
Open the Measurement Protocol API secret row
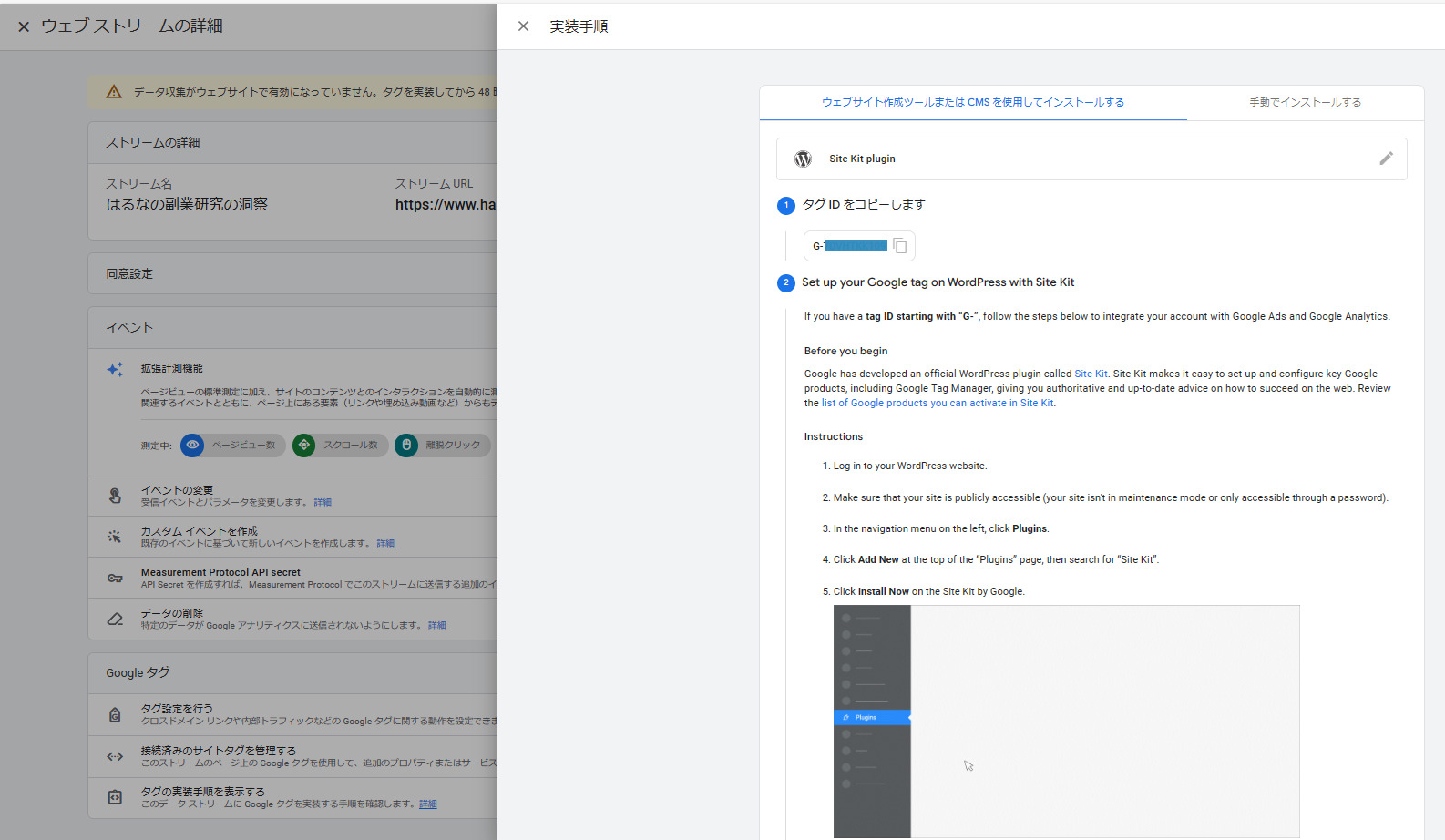292,578
